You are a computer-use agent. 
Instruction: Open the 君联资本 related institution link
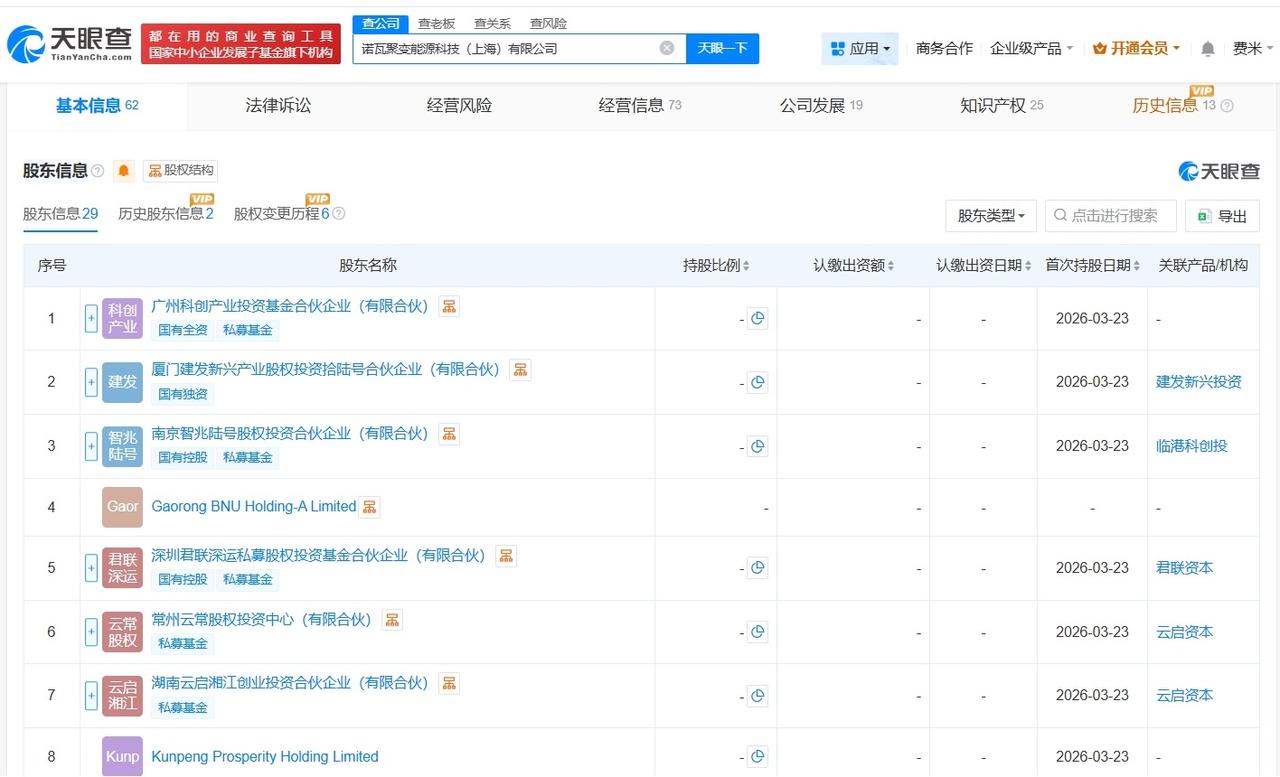click(x=1185, y=568)
